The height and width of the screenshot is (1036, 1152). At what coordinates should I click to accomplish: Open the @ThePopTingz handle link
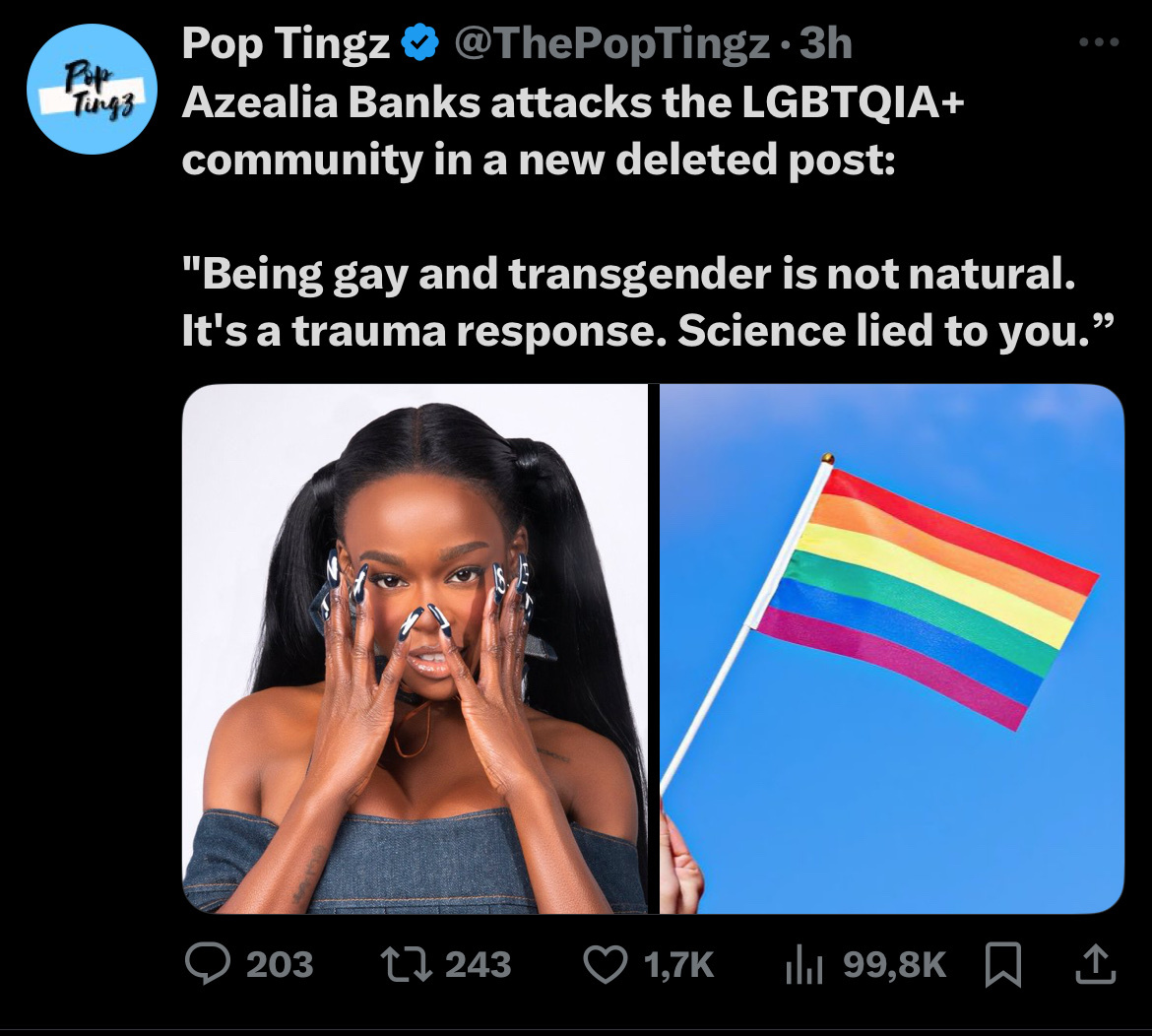coord(612,43)
